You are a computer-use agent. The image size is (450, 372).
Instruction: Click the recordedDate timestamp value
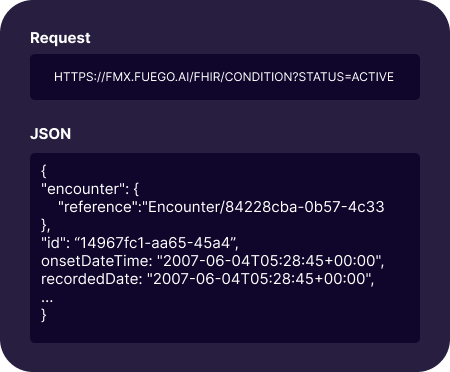pyautogui.click(x=261, y=279)
